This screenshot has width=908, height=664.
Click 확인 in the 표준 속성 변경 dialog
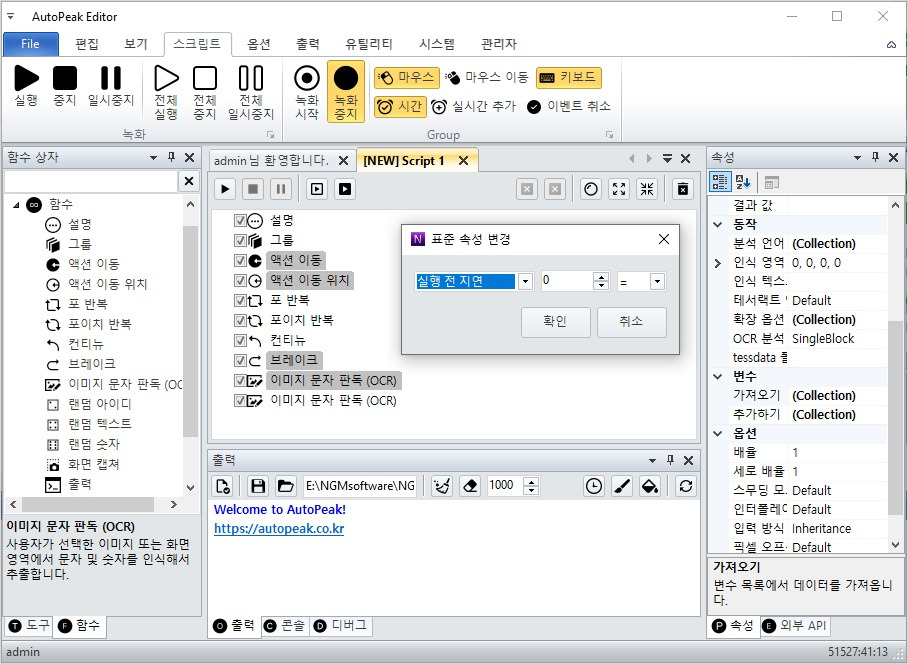click(555, 321)
